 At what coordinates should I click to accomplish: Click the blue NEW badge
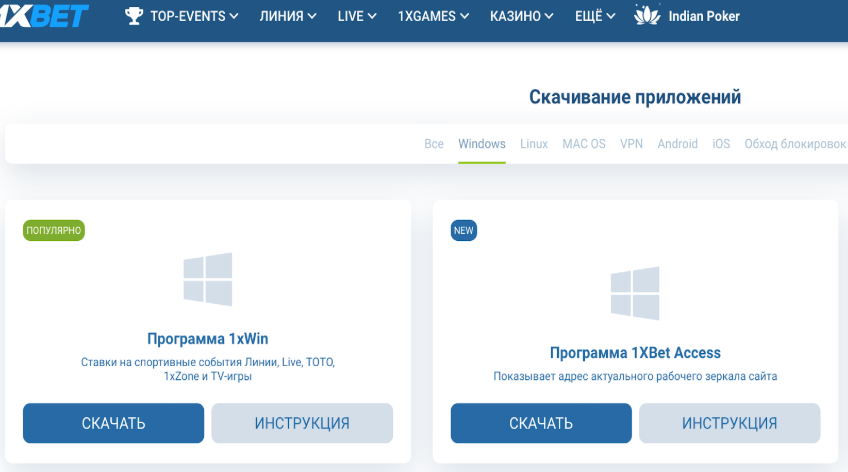pos(463,230)
